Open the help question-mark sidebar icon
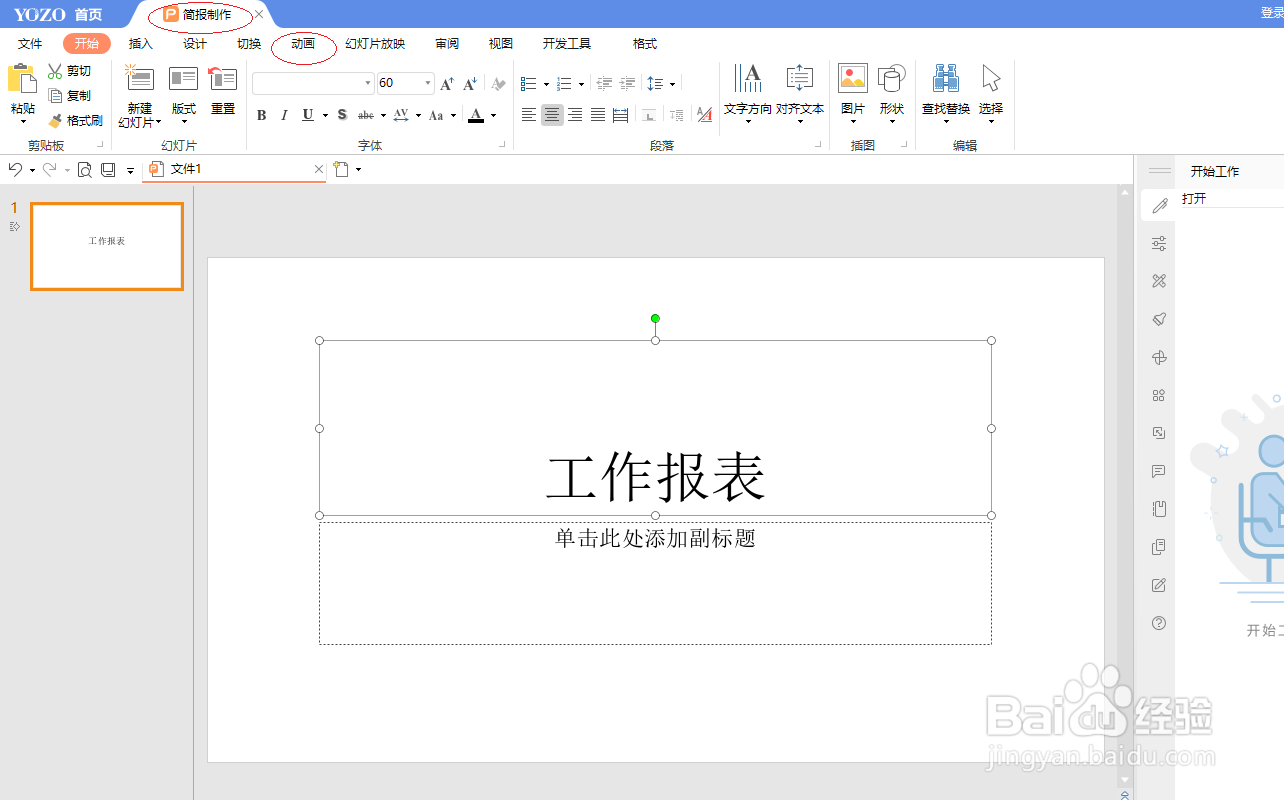 pyautogui.click(x=1159, y=623)
